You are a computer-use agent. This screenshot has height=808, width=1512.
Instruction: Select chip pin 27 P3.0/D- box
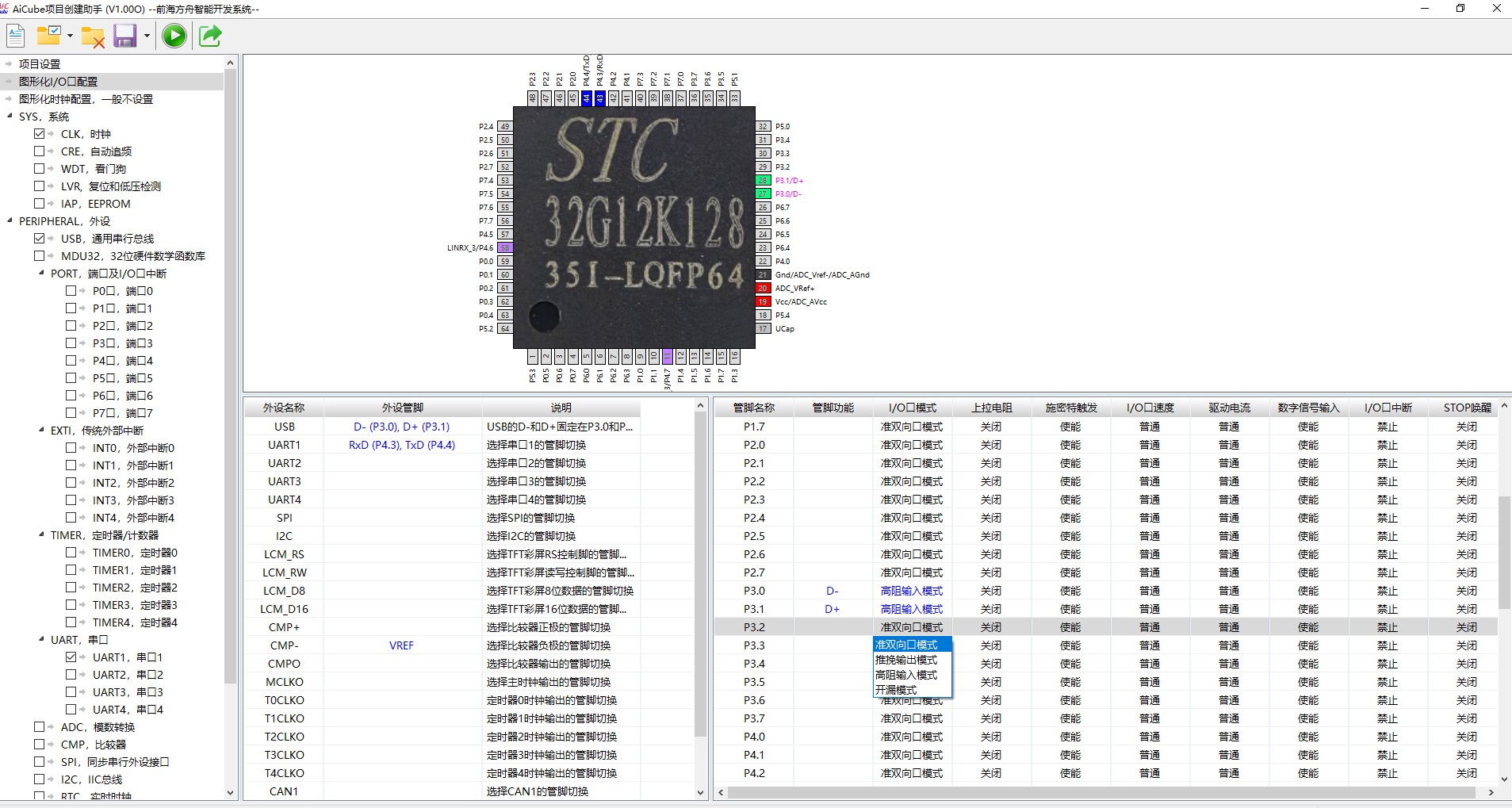point(763,193)
